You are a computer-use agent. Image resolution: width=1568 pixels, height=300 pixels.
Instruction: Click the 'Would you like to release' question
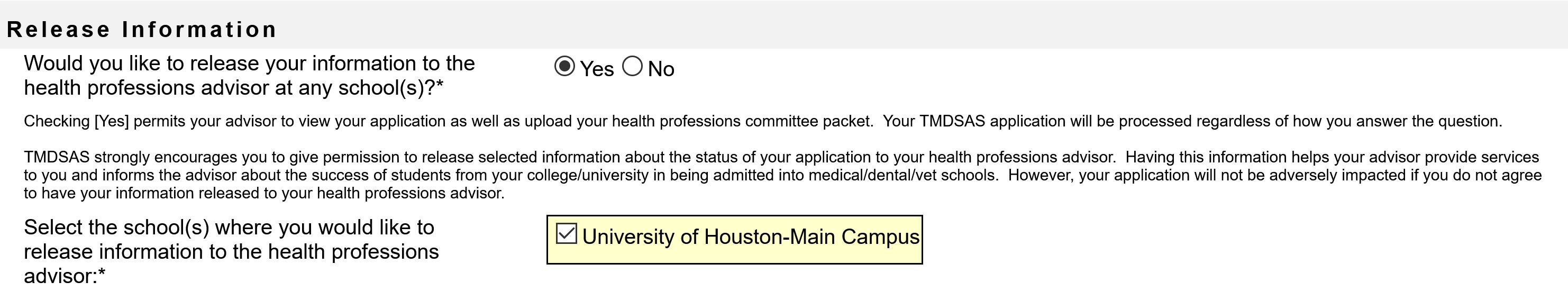point(249,63)
